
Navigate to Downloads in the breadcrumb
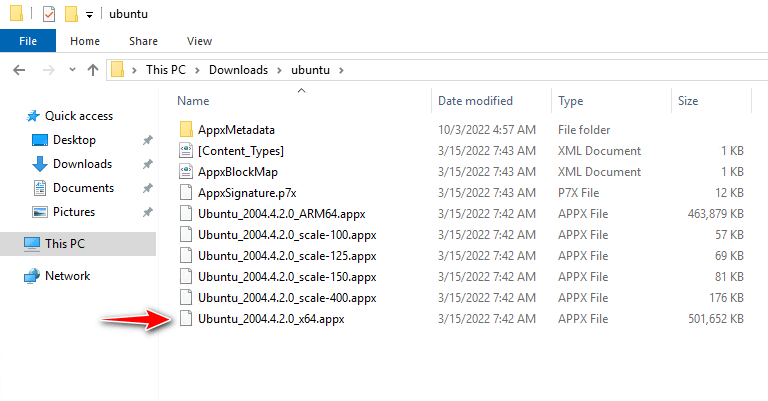click(x=239, y=70)
